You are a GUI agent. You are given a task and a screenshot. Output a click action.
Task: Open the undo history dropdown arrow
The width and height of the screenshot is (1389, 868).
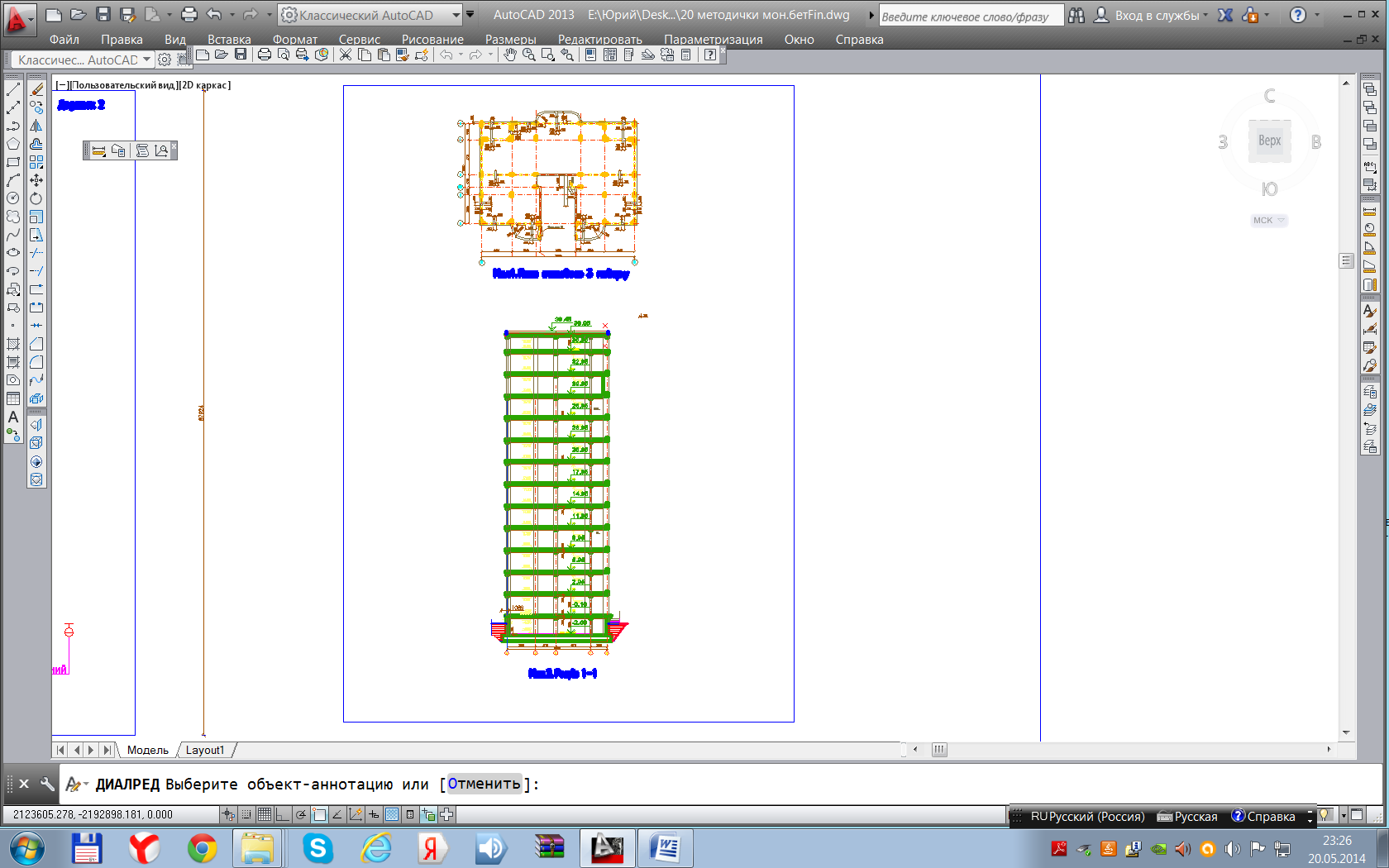click(x=231, y=15)
